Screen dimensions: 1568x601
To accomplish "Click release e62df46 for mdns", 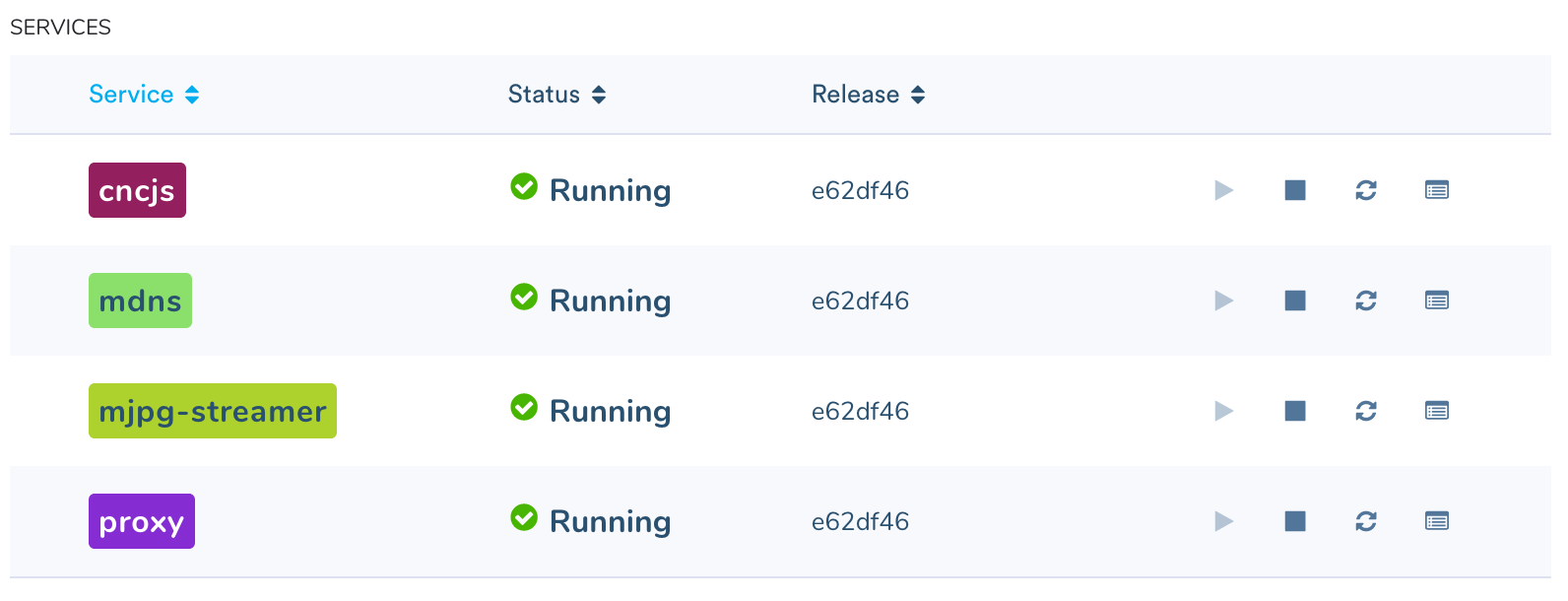I will point(860,300).
